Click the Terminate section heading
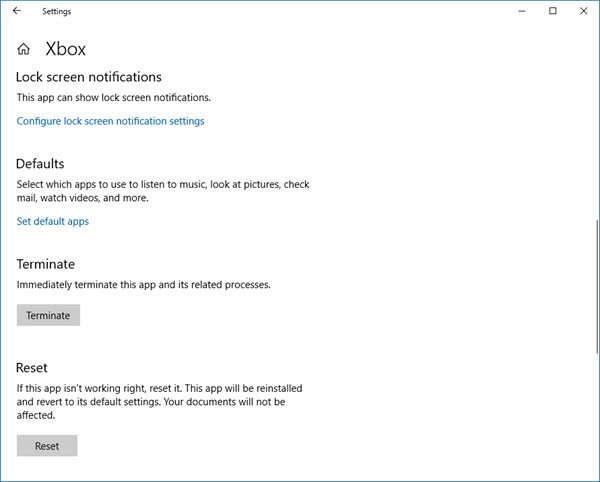 click(x=46, y=264)
